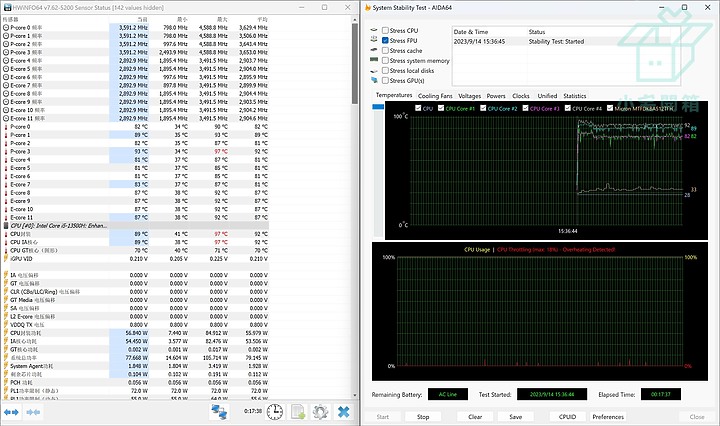Screen dimensions: 720x426
Task: Switch to the Cooling Fans tab
Action: click(435, 96)
